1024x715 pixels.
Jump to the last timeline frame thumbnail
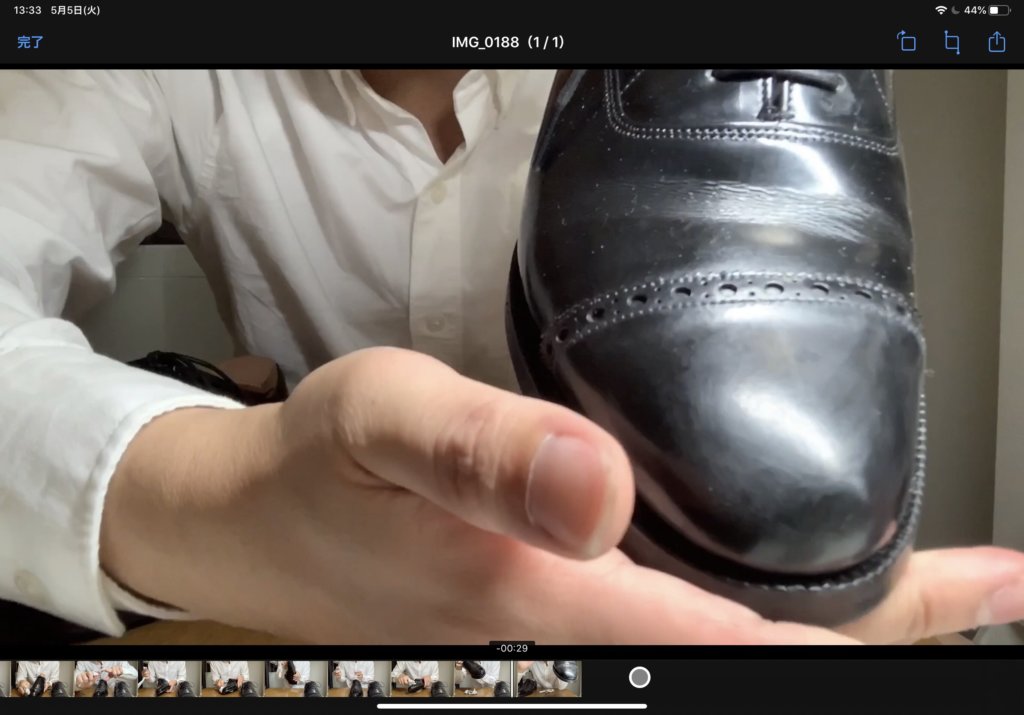548,678
